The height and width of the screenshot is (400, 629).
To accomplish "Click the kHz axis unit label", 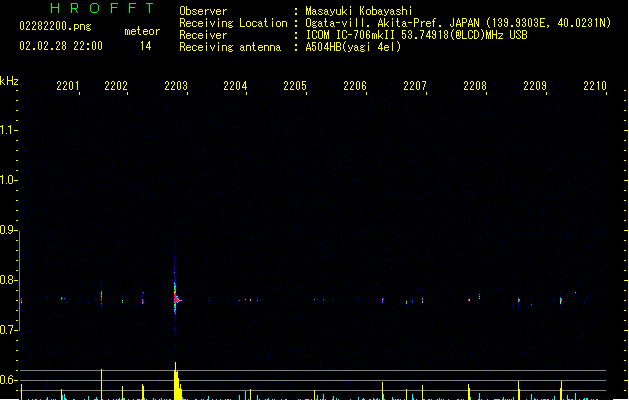I will tap(9, 81).
